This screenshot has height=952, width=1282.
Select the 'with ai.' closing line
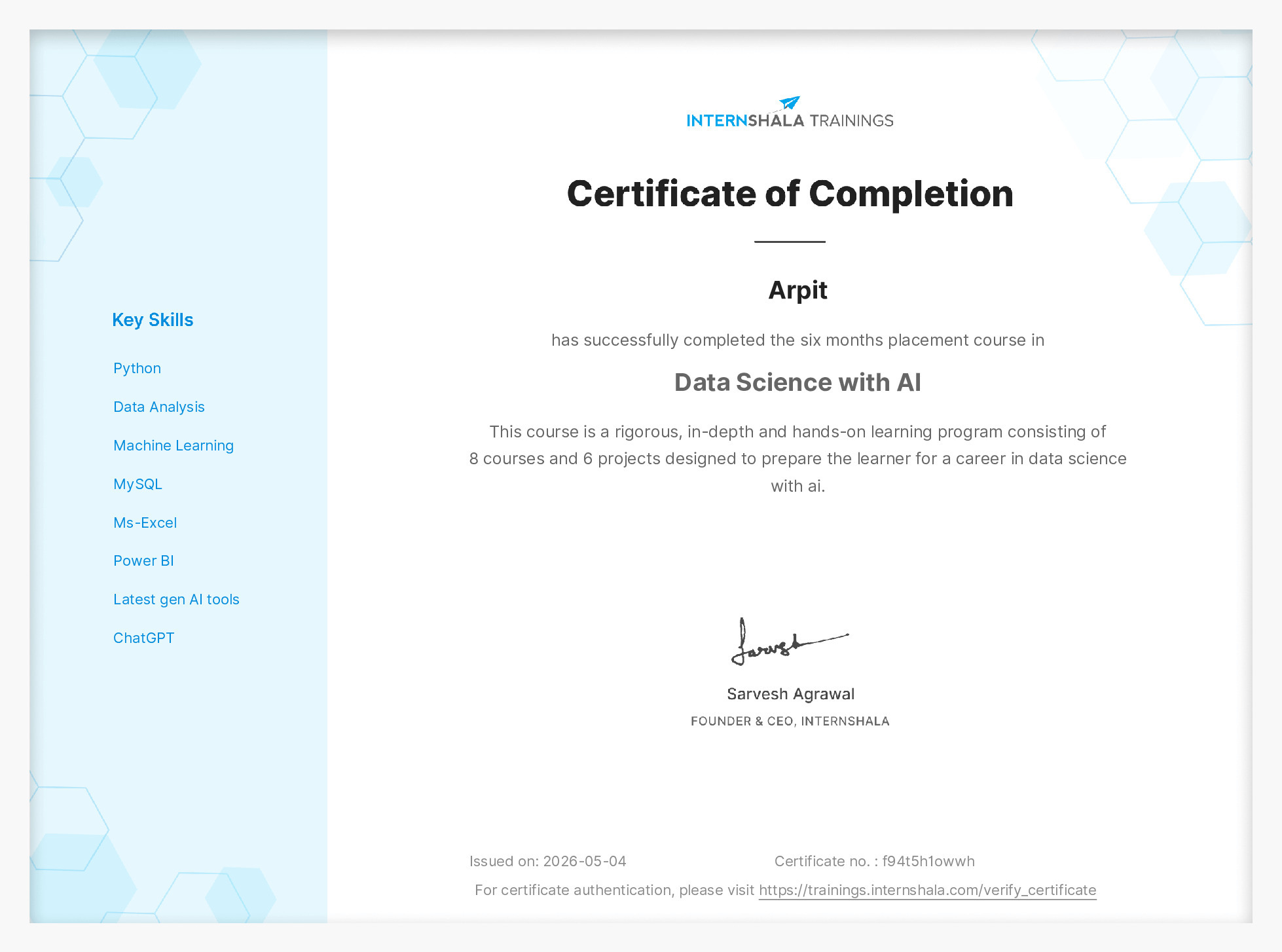pos(797,486)
